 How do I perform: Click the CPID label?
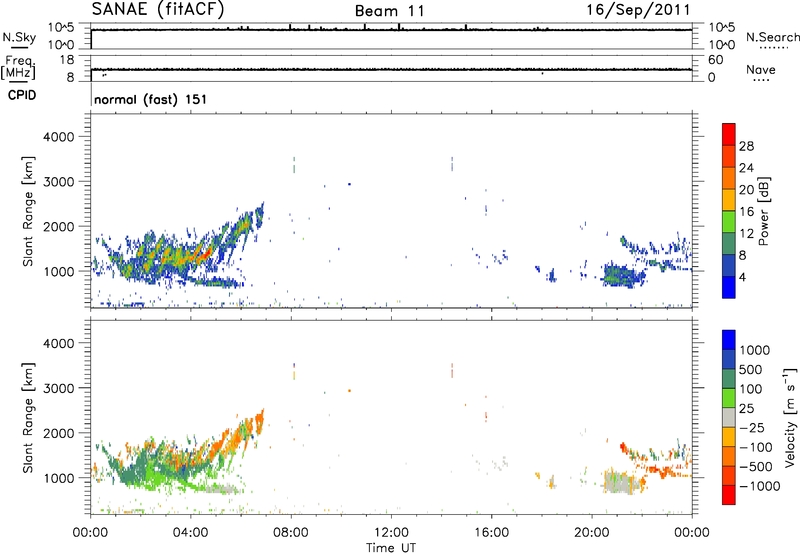(x=22, y=95)
